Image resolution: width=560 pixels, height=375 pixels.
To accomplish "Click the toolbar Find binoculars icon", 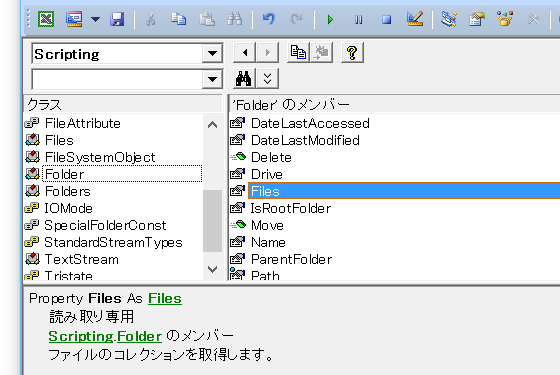I will (x=235, y=19).
